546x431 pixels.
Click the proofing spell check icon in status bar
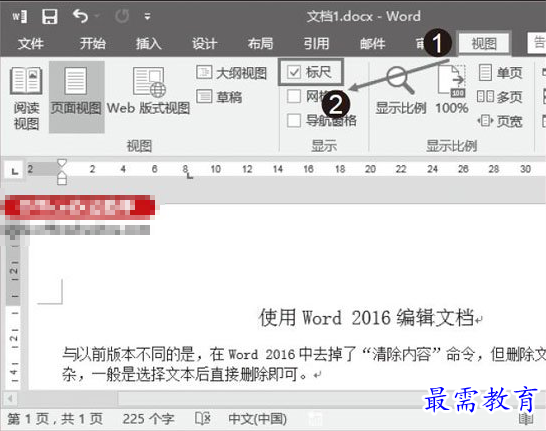point(202,418)
